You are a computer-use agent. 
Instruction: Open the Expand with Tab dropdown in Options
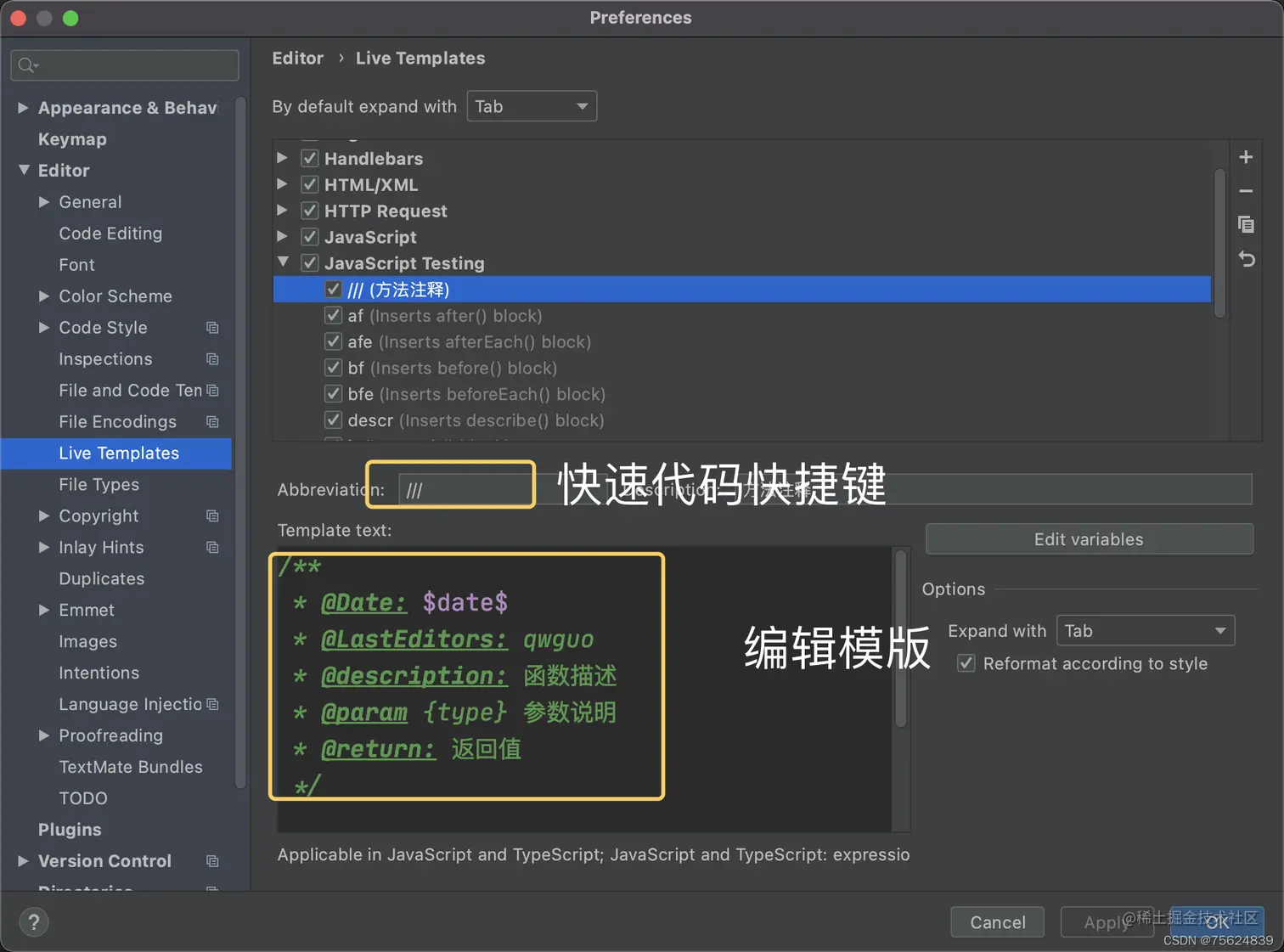pyautogui.click(x=1146, y=631)
